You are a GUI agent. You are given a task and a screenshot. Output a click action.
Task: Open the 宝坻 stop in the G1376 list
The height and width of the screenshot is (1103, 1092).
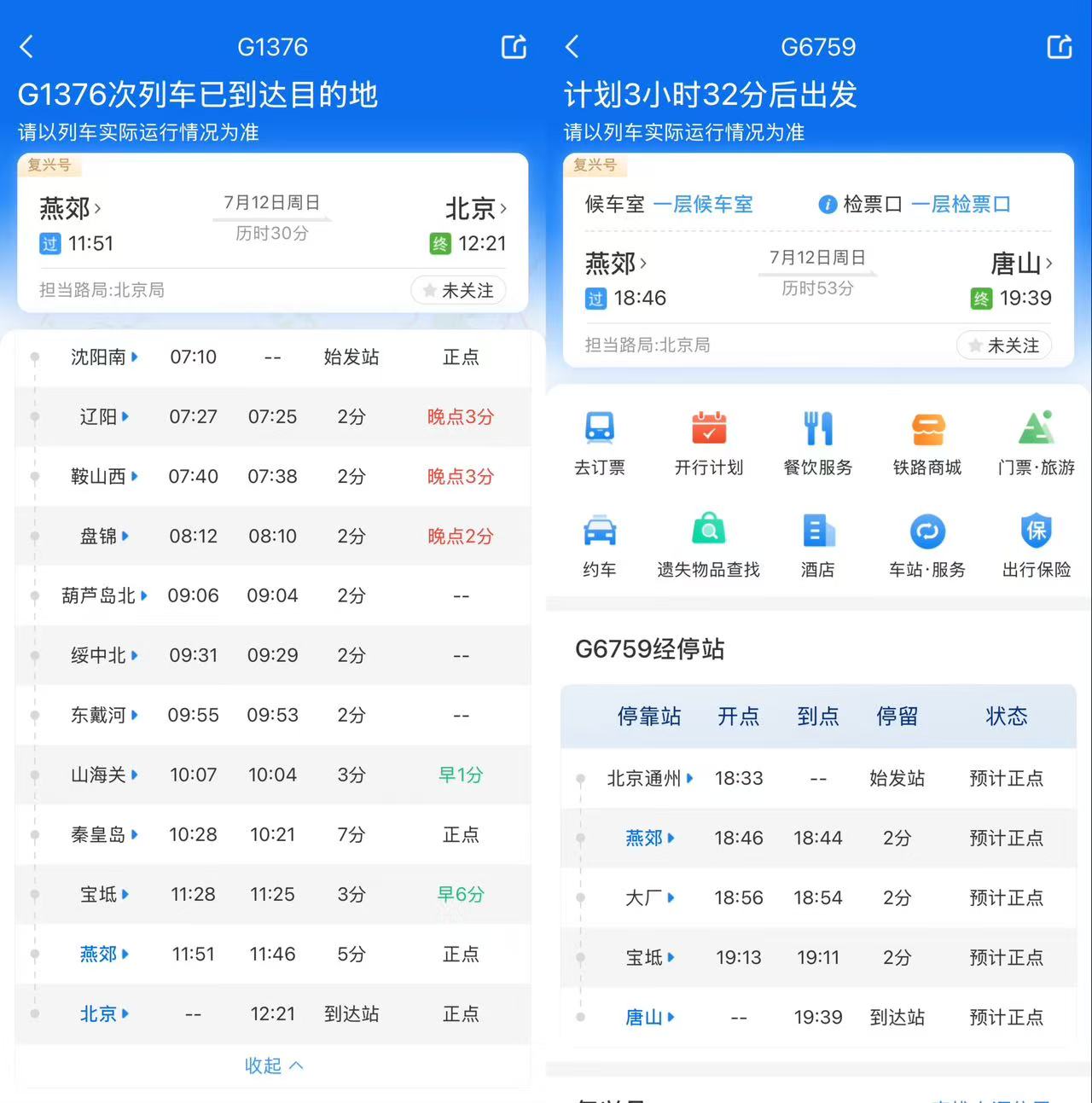coord(104,894)
